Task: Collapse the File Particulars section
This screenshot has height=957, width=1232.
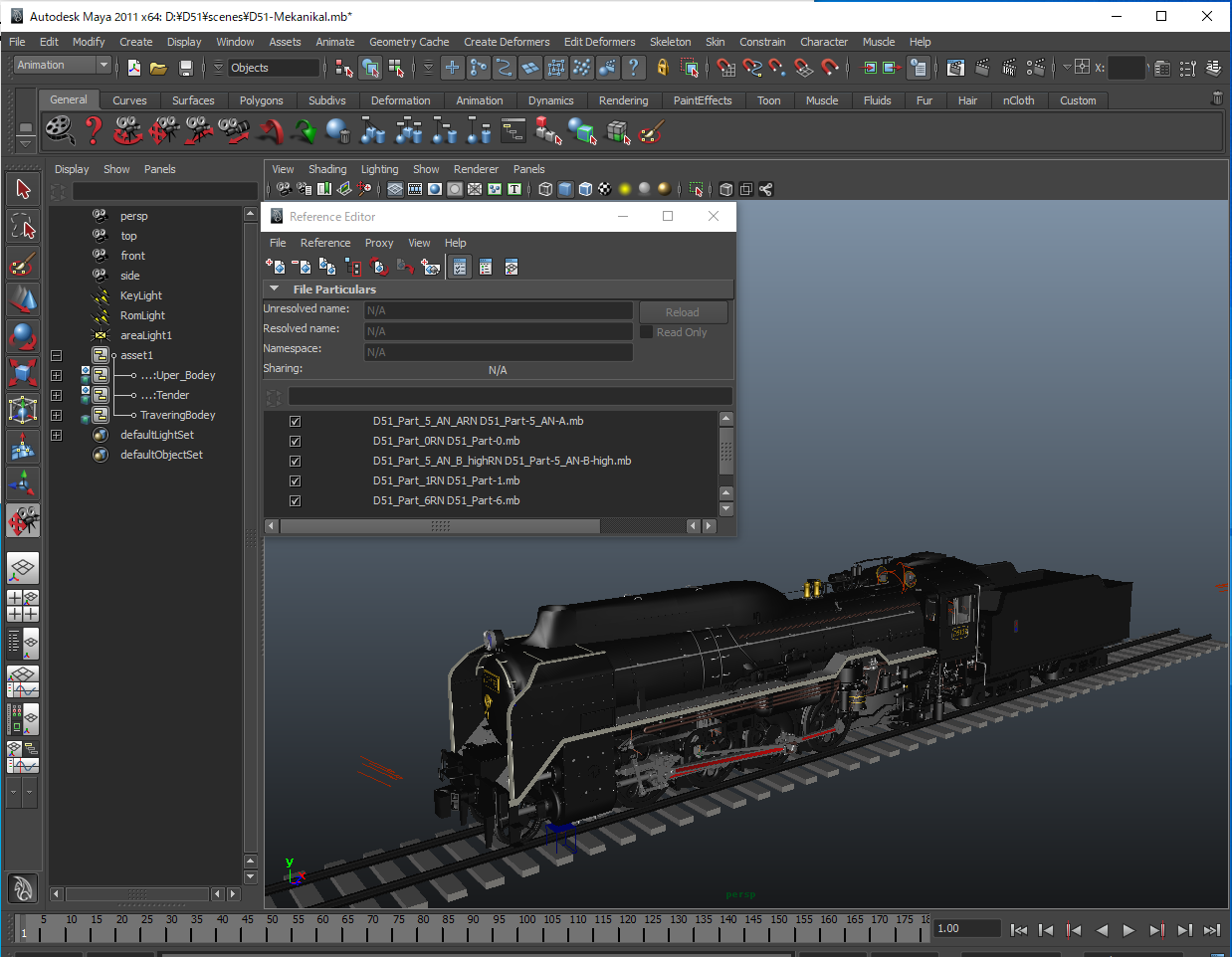Action: [x=275, y=288]
